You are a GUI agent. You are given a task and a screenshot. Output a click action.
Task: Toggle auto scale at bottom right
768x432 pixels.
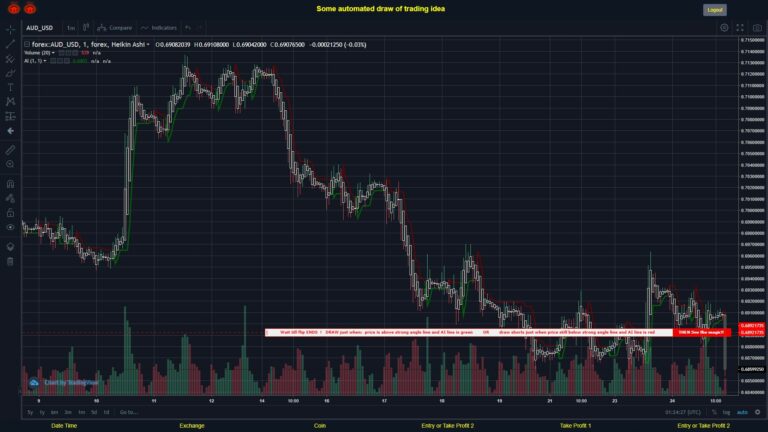[742, 412]
